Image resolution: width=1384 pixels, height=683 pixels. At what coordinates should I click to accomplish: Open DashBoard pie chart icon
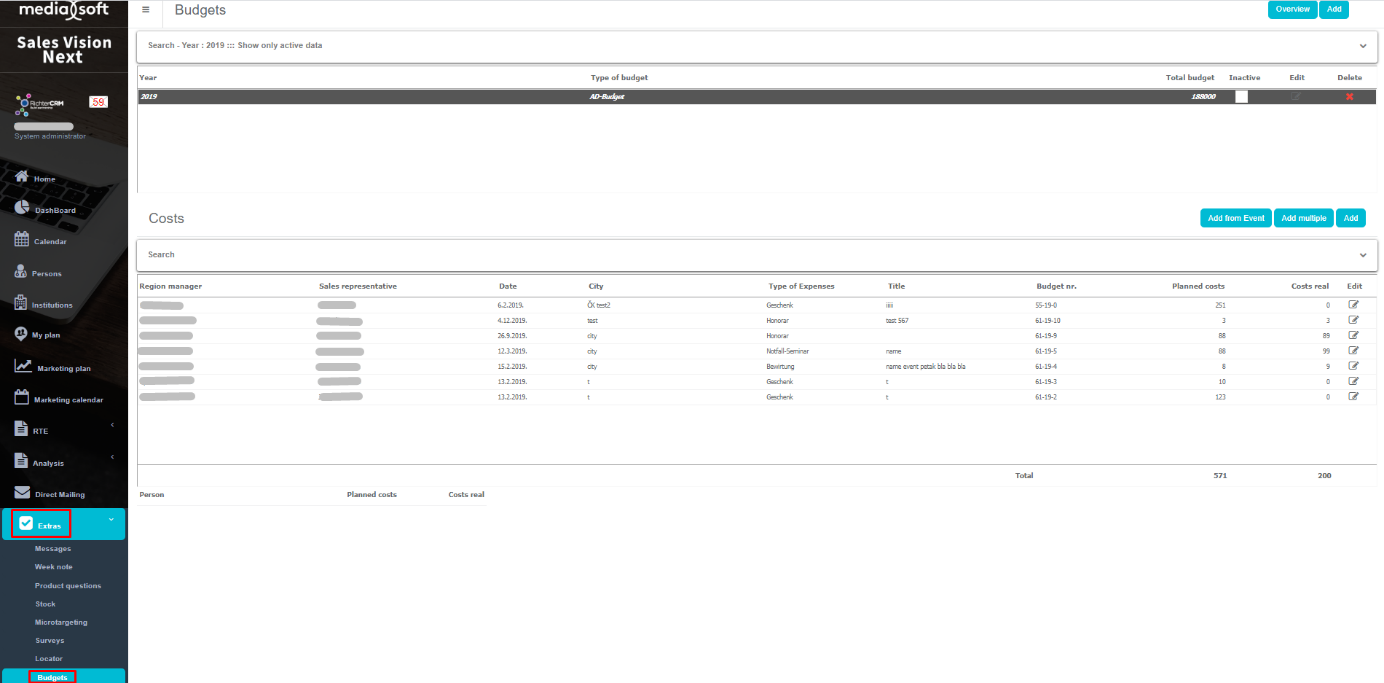coord(21,209)
